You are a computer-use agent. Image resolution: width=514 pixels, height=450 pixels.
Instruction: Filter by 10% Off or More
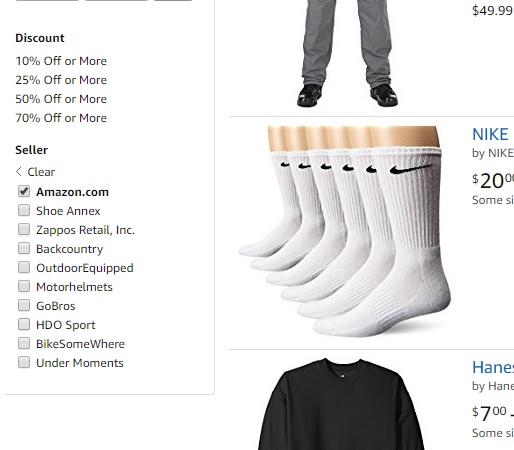point(61,61)
